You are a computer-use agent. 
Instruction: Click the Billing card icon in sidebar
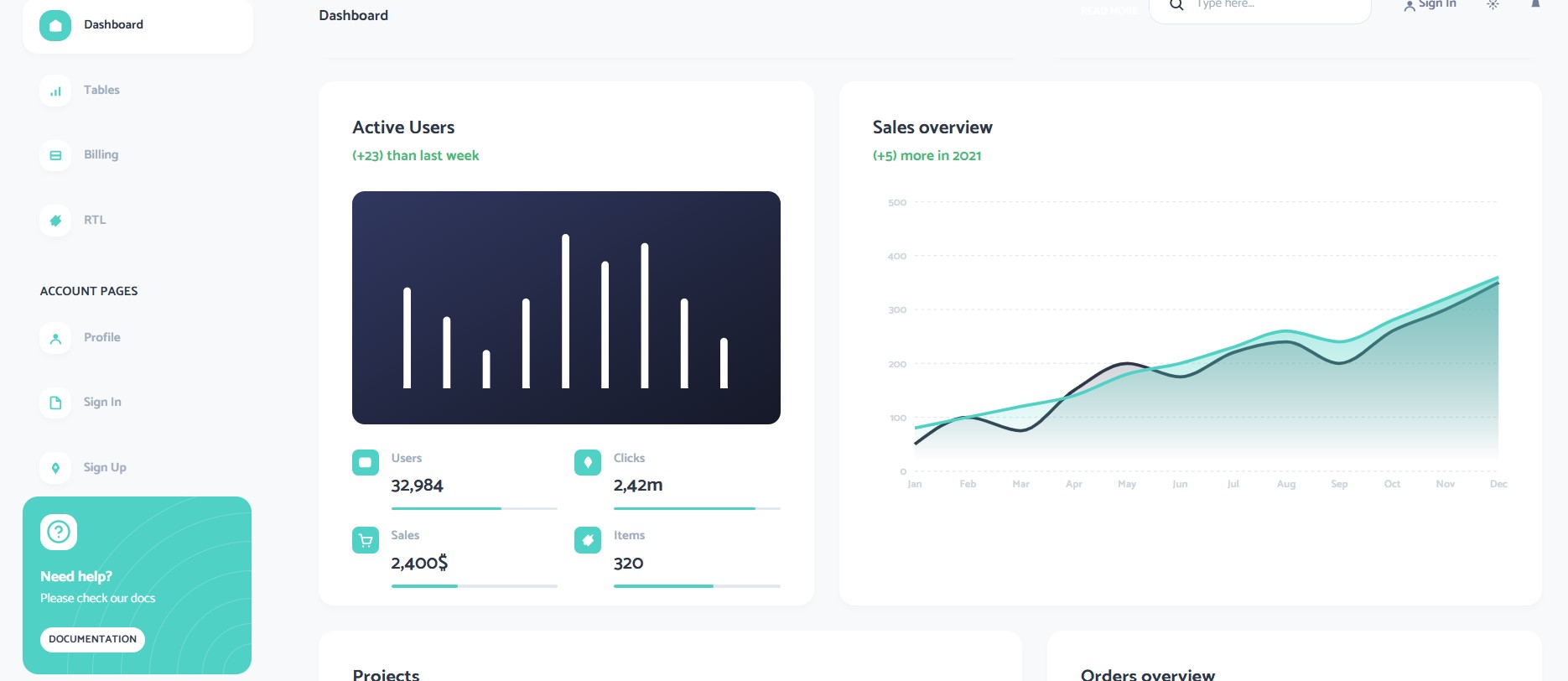pos(55,155)
